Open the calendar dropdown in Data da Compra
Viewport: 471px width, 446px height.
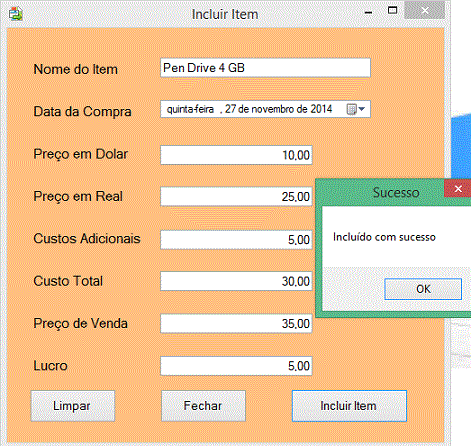pyautogui.click(x=356, y=109)
